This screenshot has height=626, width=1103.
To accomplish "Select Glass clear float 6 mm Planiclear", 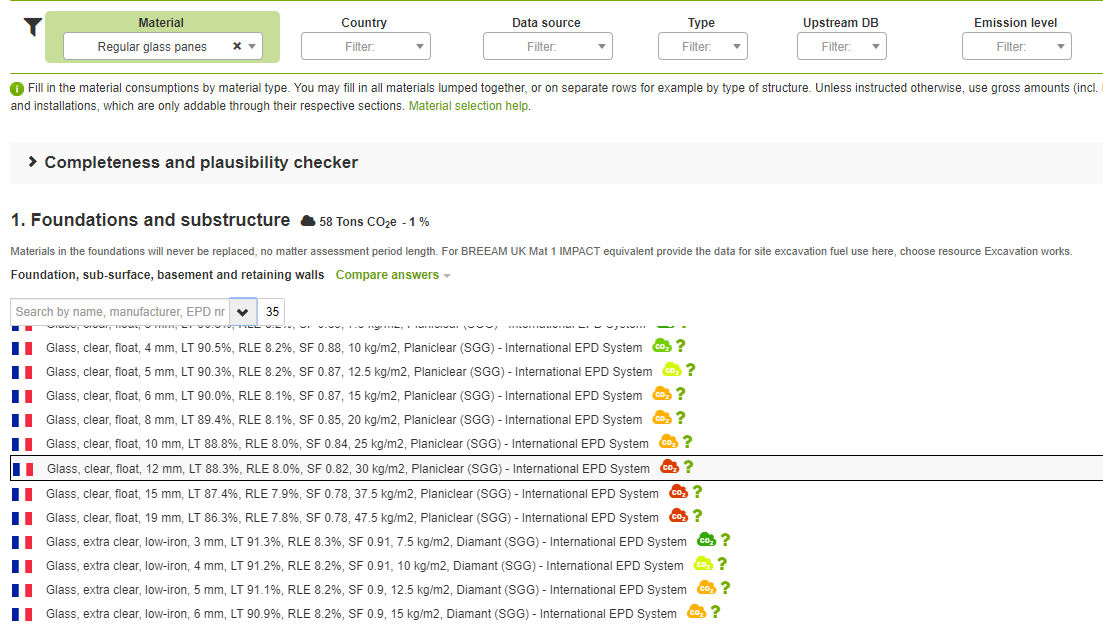I will point(344,395).
